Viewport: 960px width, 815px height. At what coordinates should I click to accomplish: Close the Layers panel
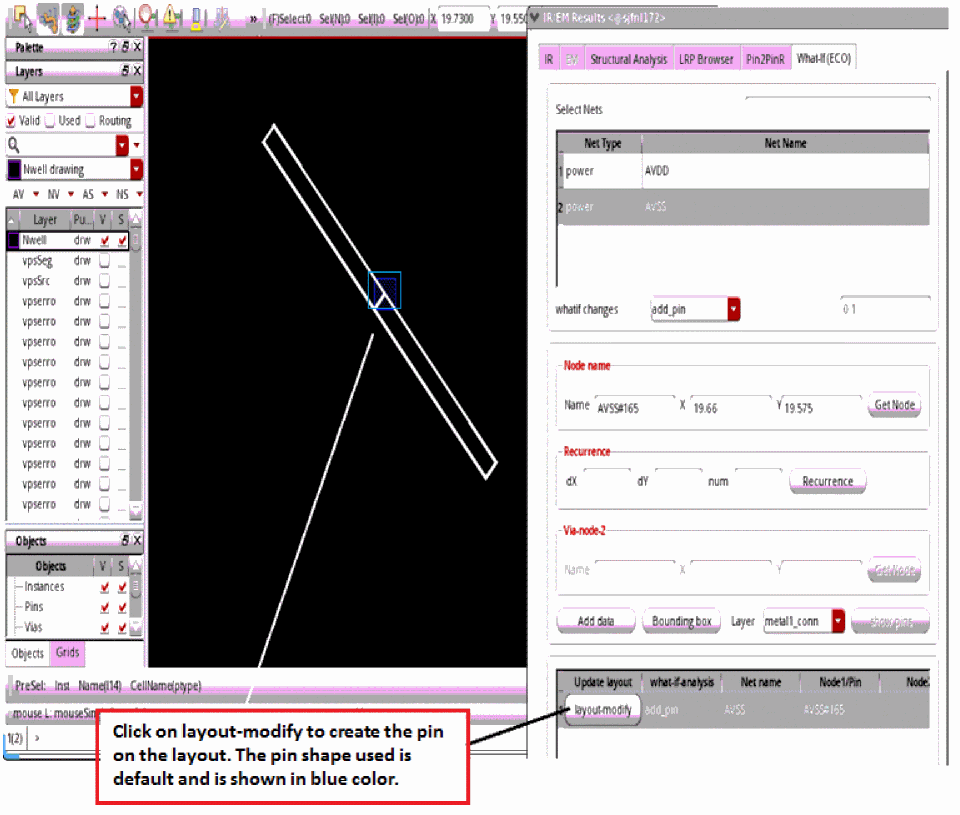[x=137, y=72]
